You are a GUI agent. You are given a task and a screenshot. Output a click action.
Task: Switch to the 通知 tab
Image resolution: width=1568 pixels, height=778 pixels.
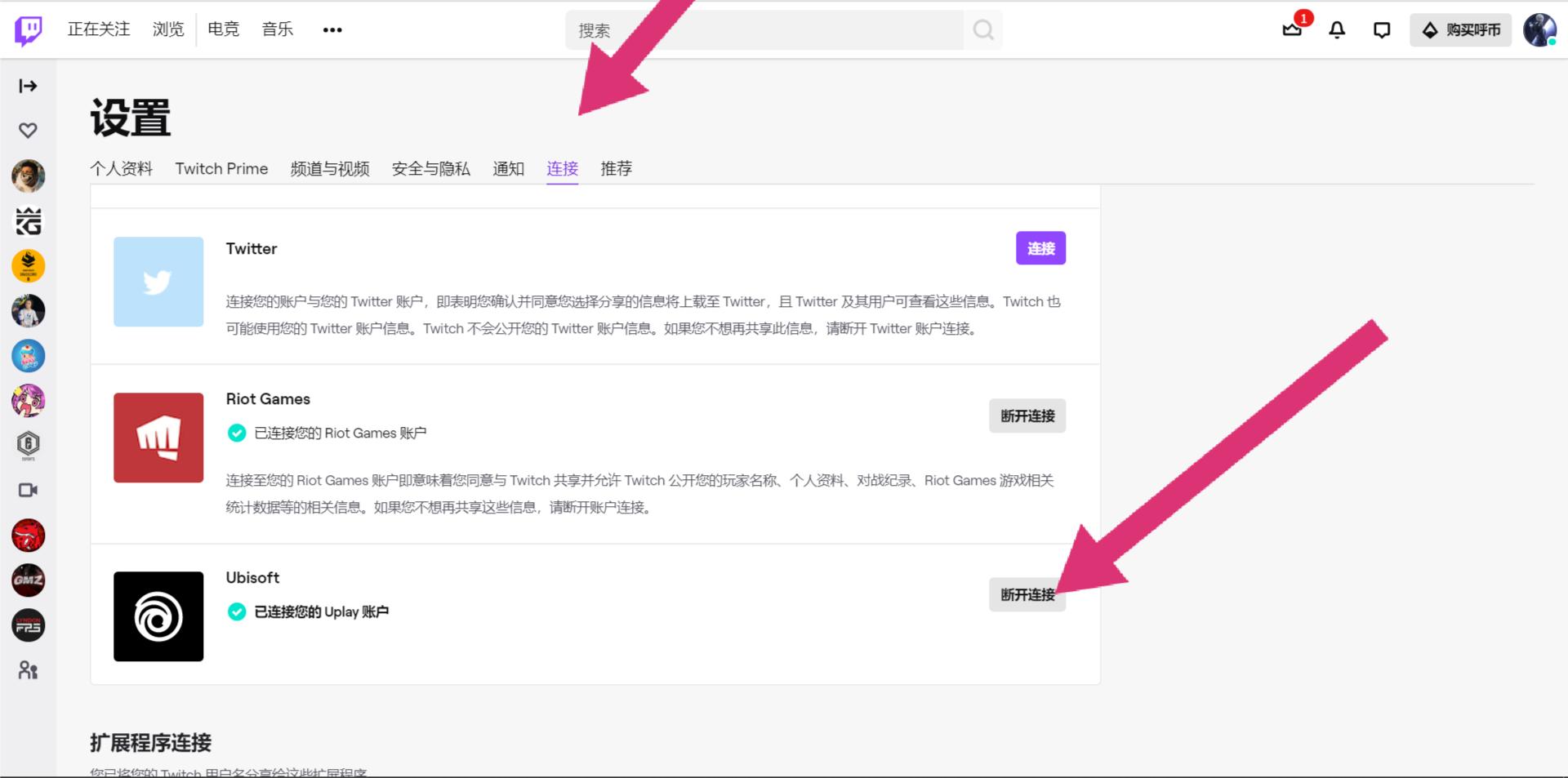[508, 168]
